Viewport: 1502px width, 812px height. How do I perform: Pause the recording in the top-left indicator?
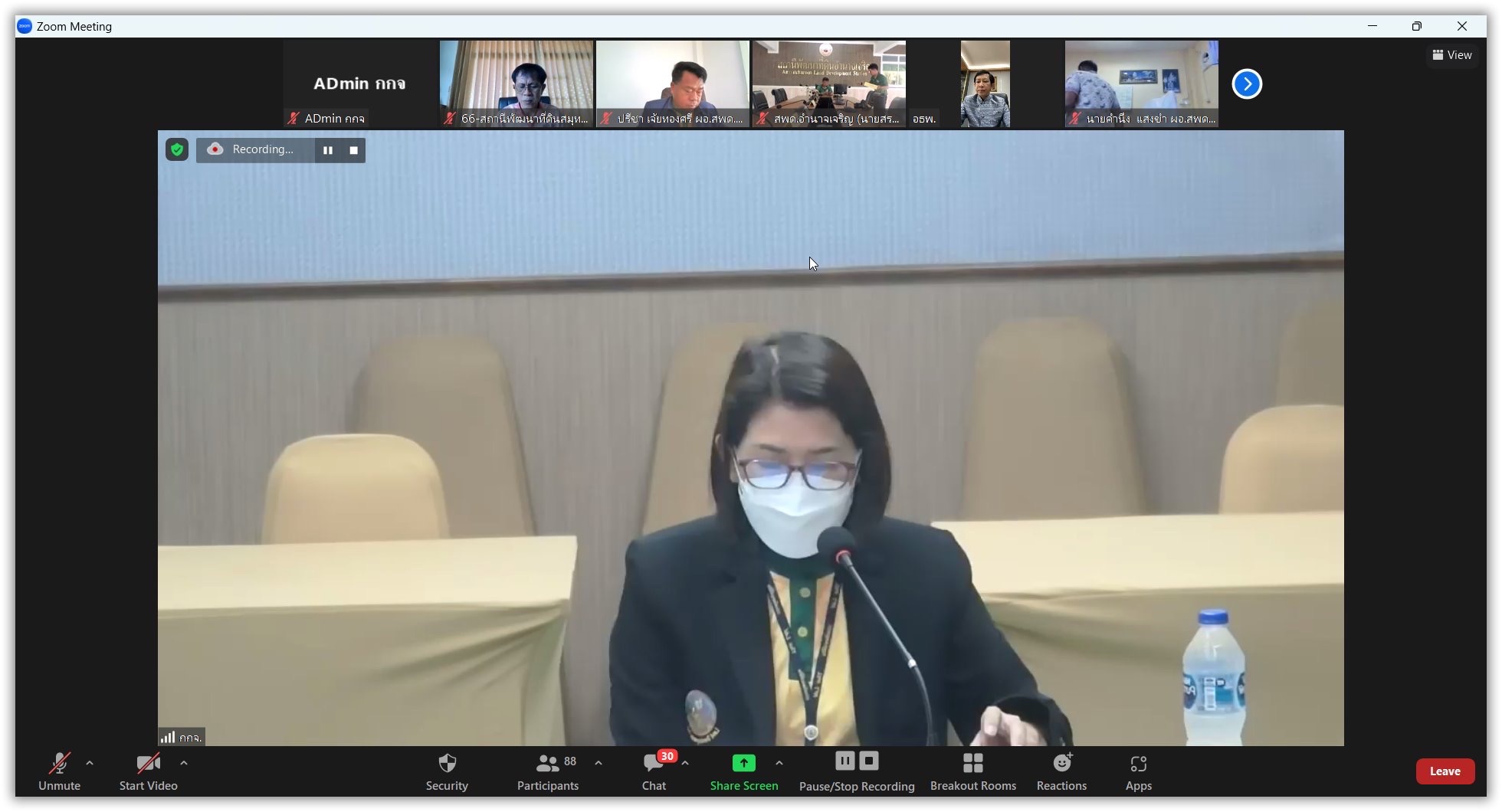click(x=328, y=150)
